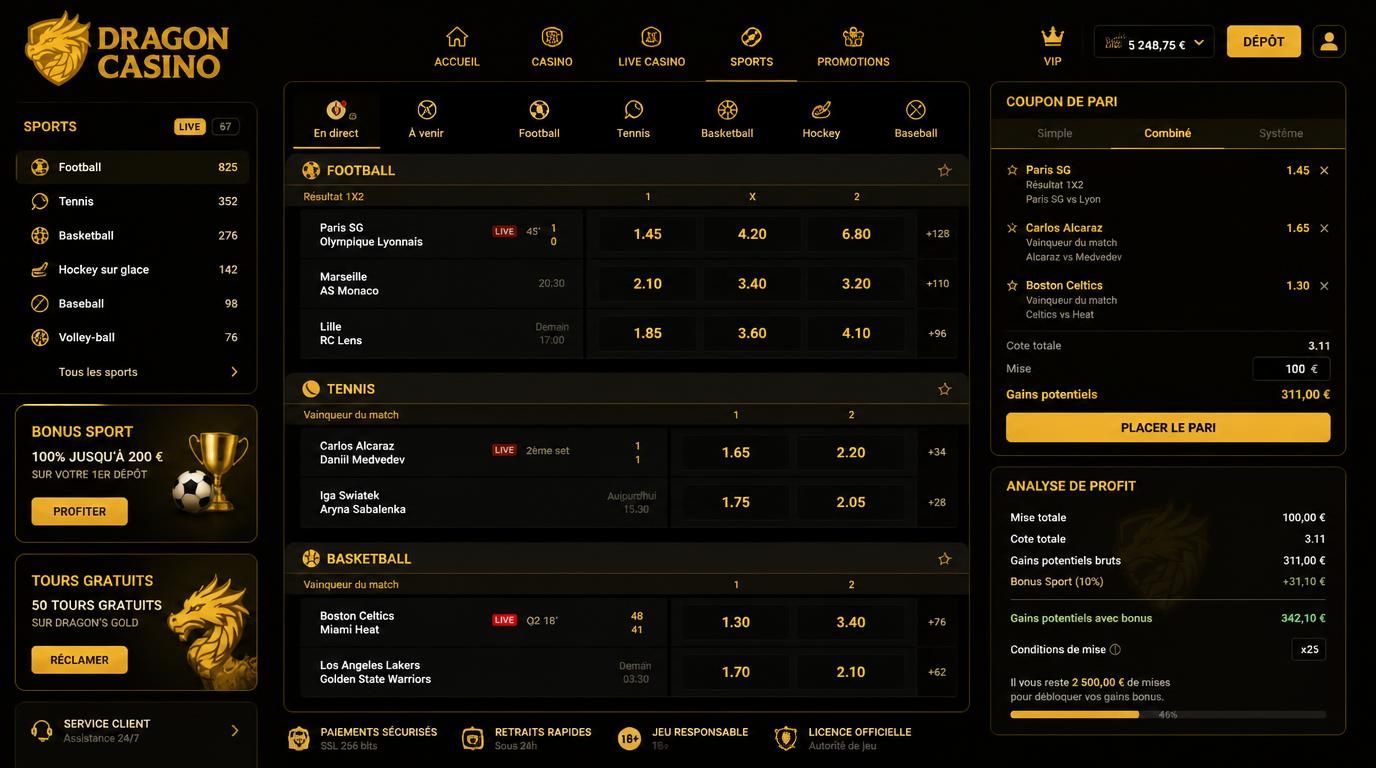Select the Baseball filter icon
The image size is (1376, 768).
click(x=916, y=110)
